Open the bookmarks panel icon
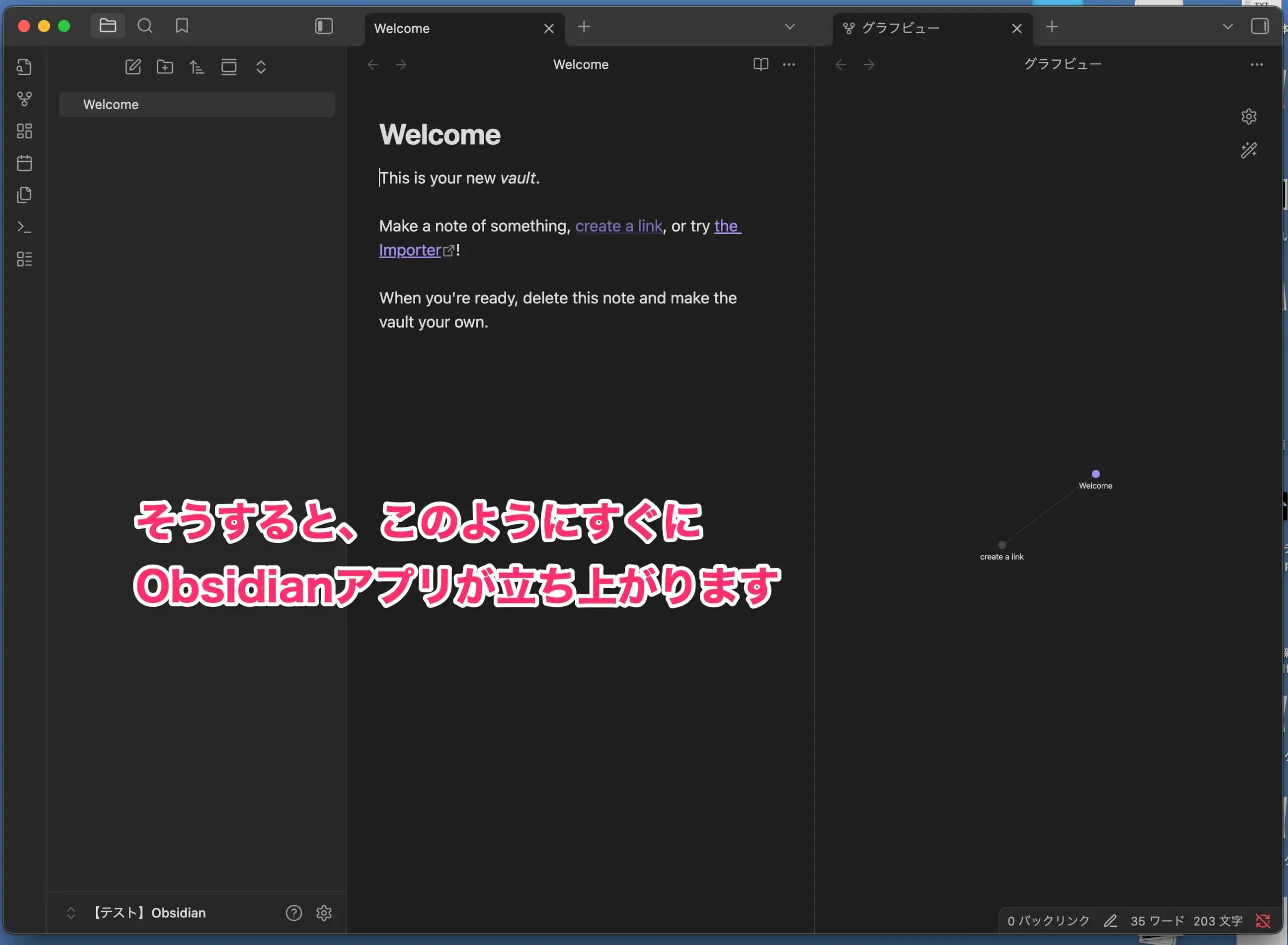The width and height of the screenshot is (1288, 945). (182, 26)
